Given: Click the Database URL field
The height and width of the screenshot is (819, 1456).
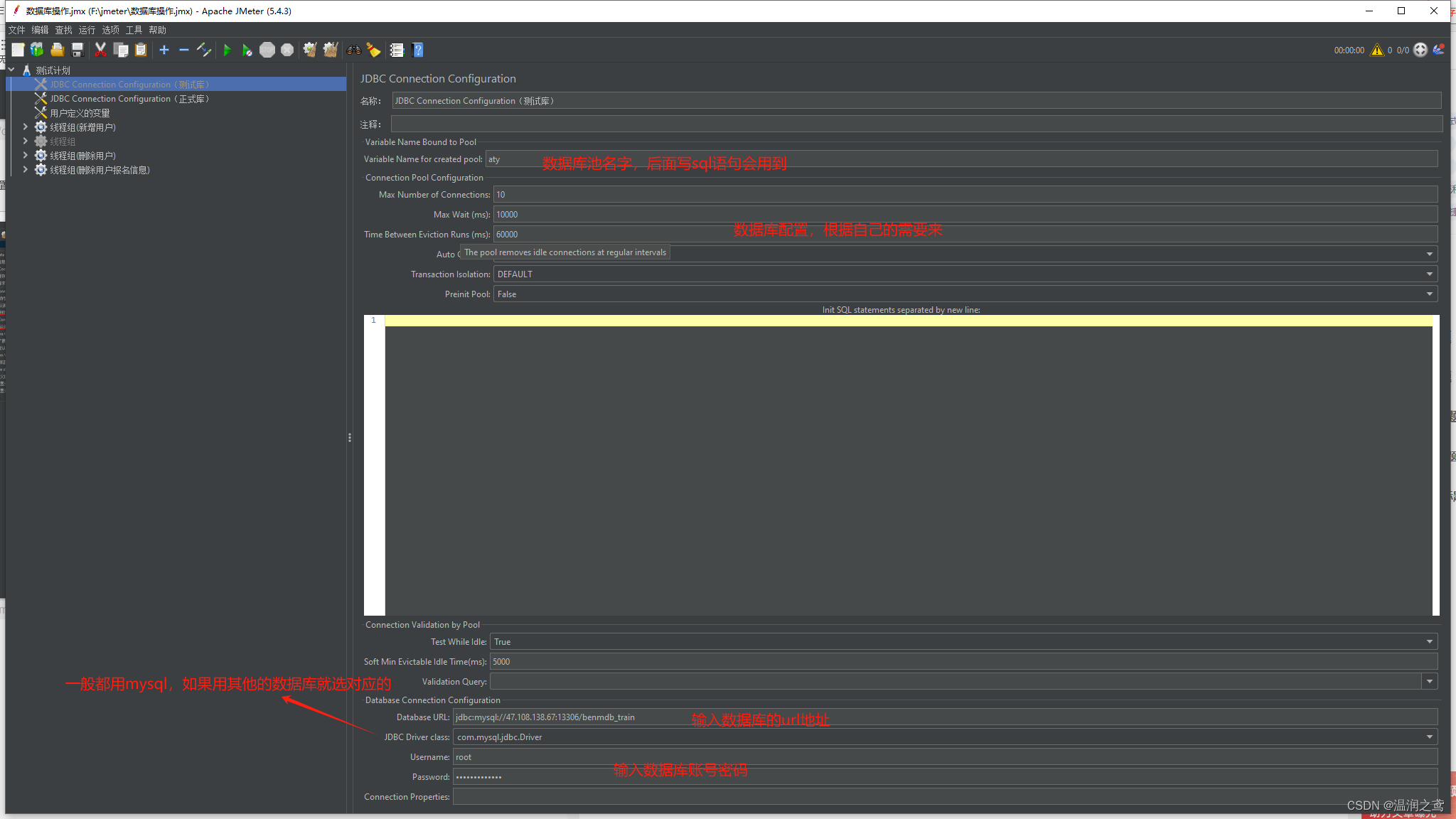Looking at the screenshot, I should 945,717.
